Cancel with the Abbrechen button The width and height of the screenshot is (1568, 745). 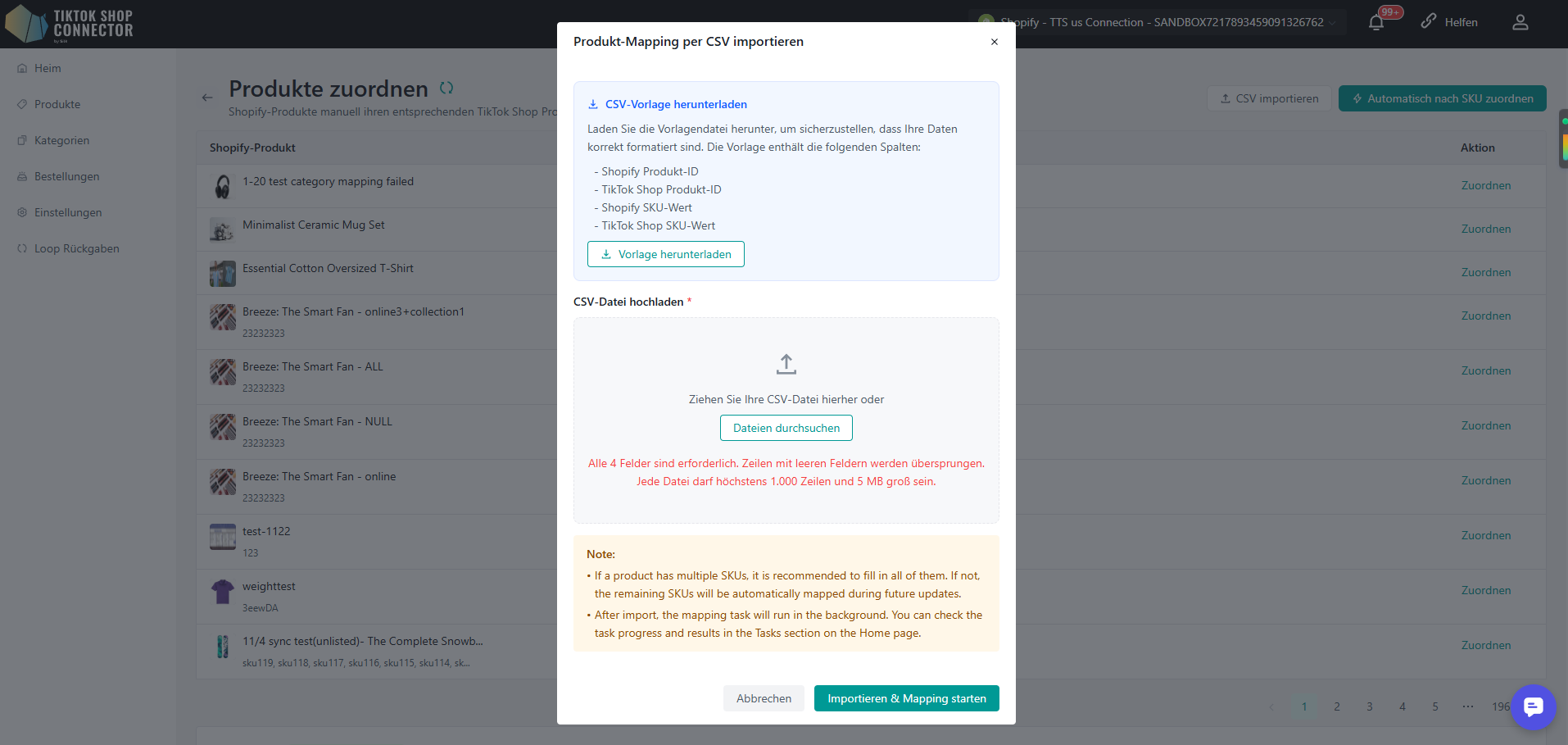[x=764, y=698]
